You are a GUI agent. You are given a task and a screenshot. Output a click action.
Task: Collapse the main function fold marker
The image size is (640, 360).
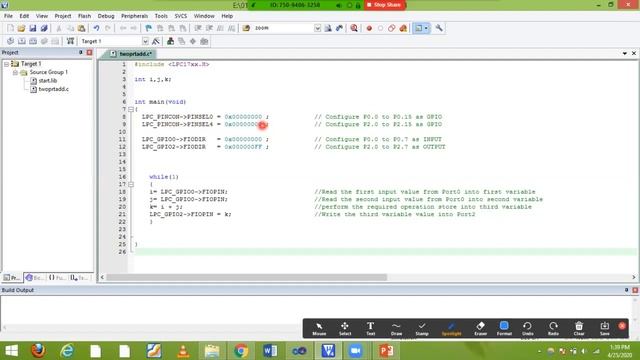[131, 109]
